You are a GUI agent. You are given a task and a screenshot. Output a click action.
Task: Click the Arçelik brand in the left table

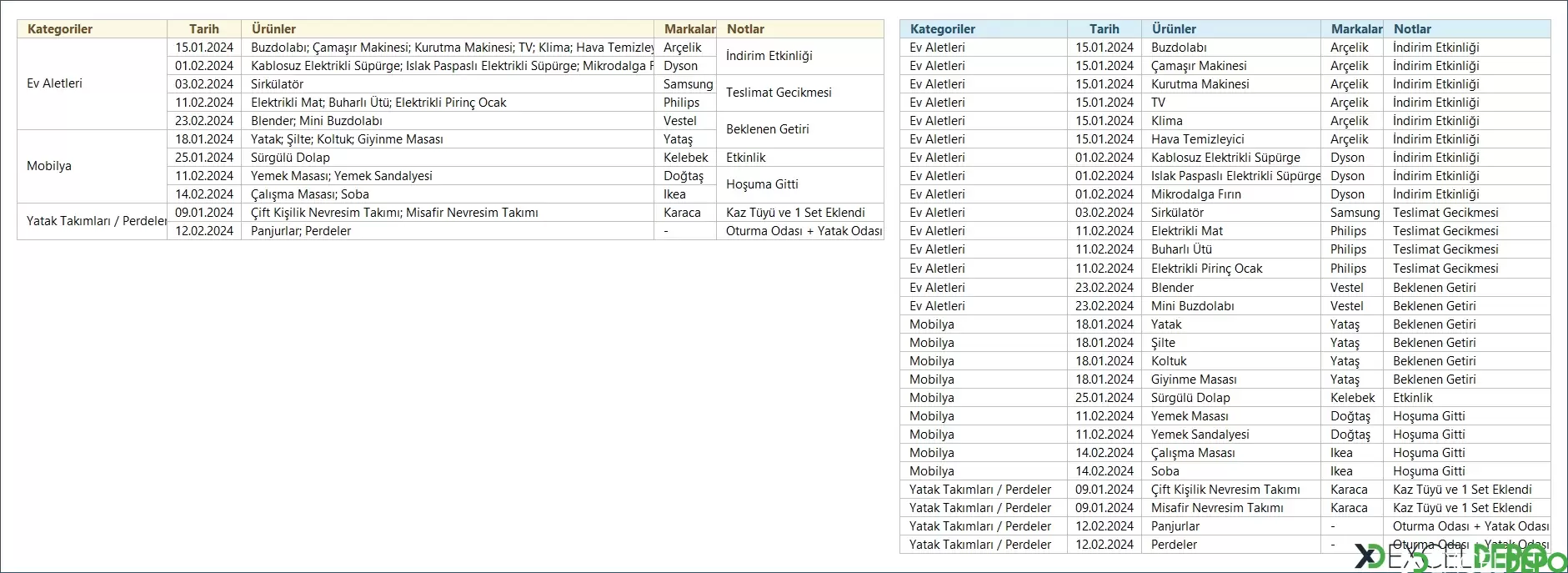pos(685,48)
